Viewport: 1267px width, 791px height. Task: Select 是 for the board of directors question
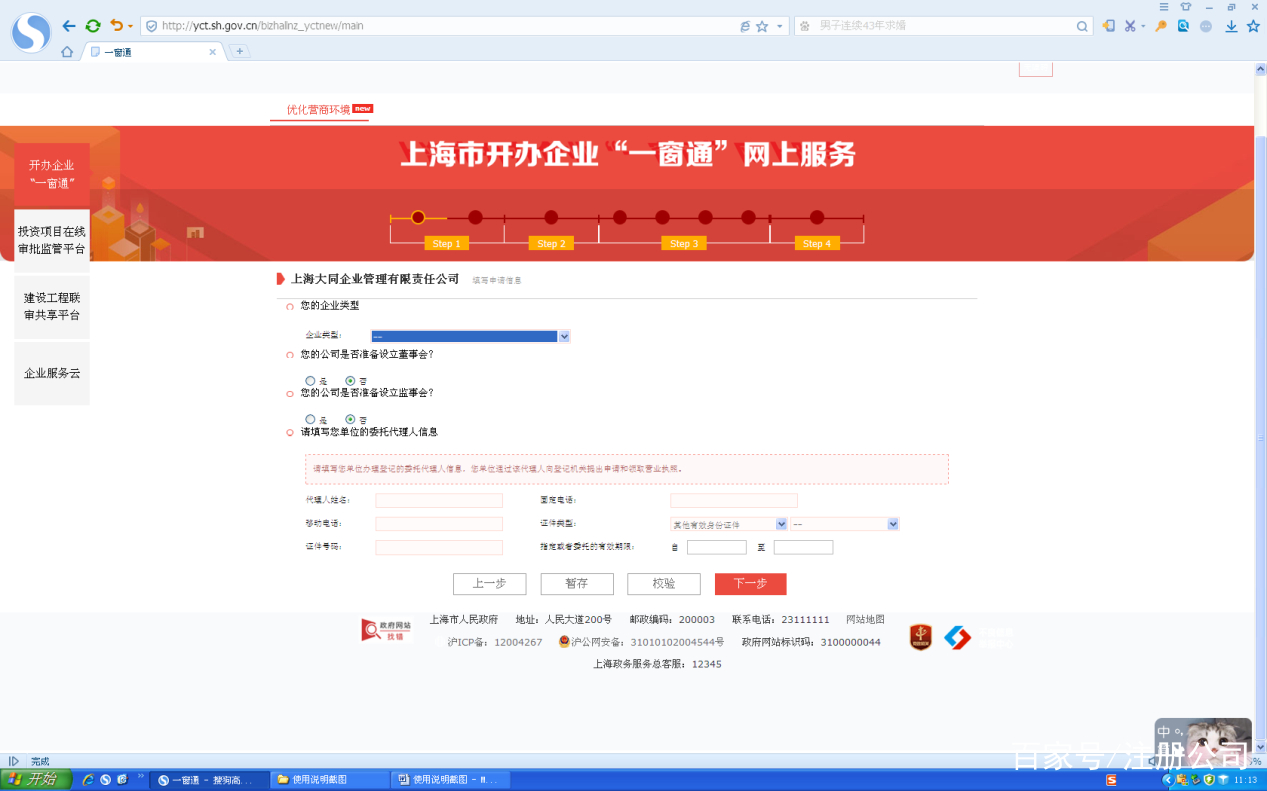coord(310,380)
